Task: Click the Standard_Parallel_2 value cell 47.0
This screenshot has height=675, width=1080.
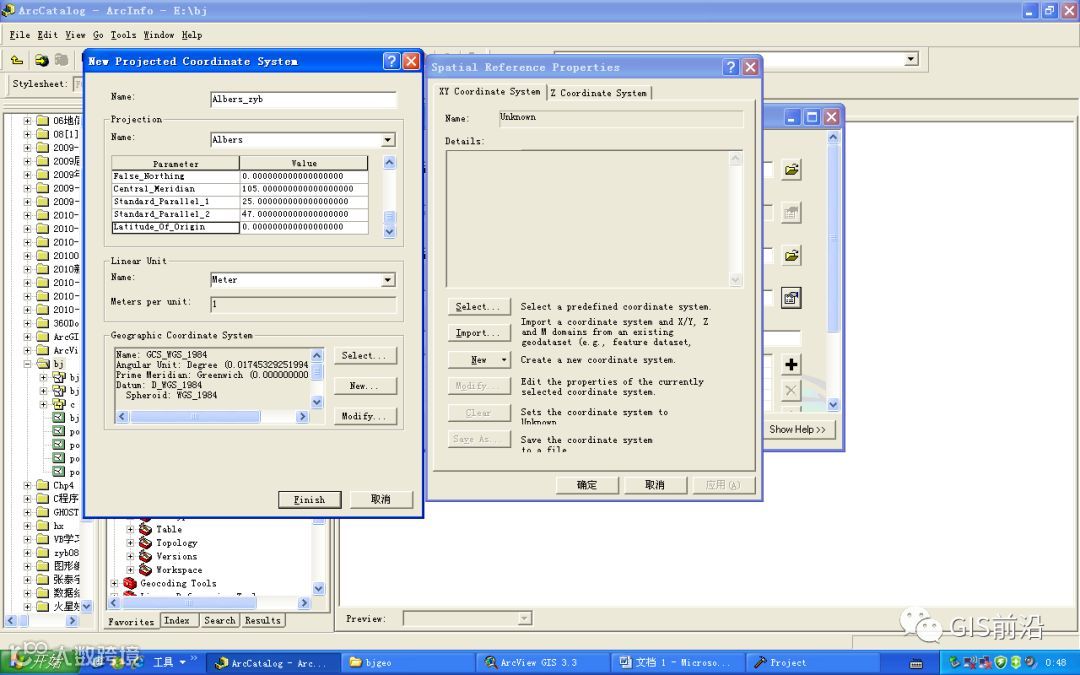Action: pyautogui.click(x=304, y=214)
